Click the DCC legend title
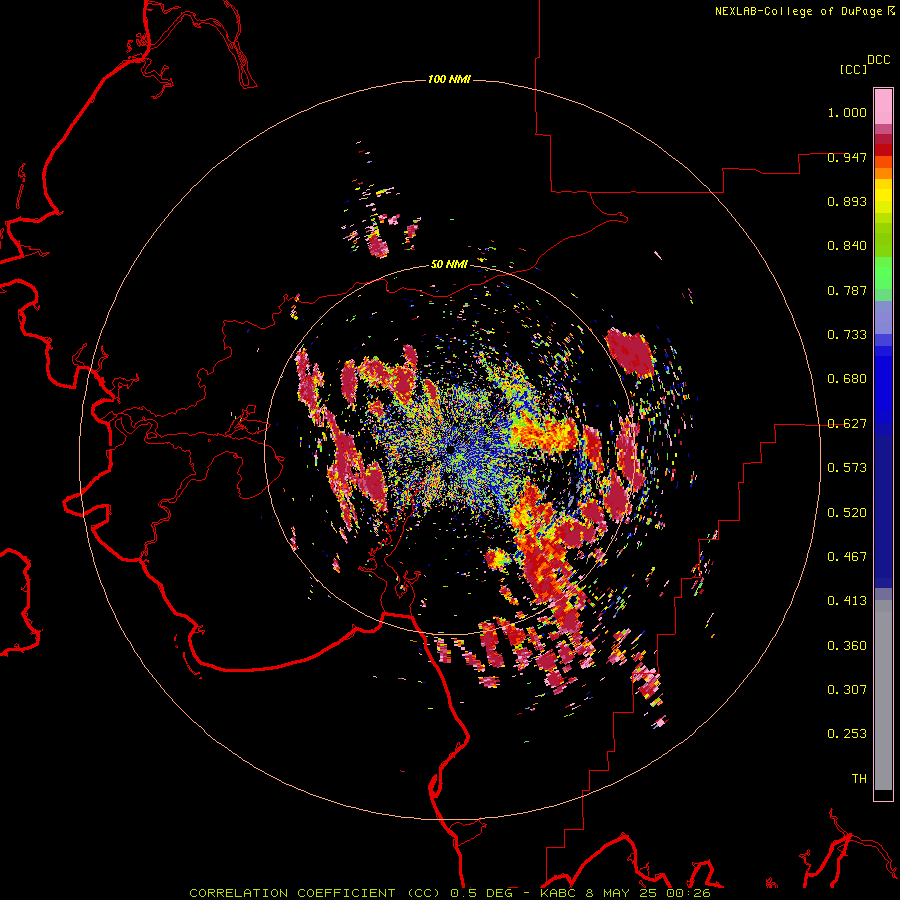Image resolution: width=900 pixels, height=900 pixels. [878, 60]
